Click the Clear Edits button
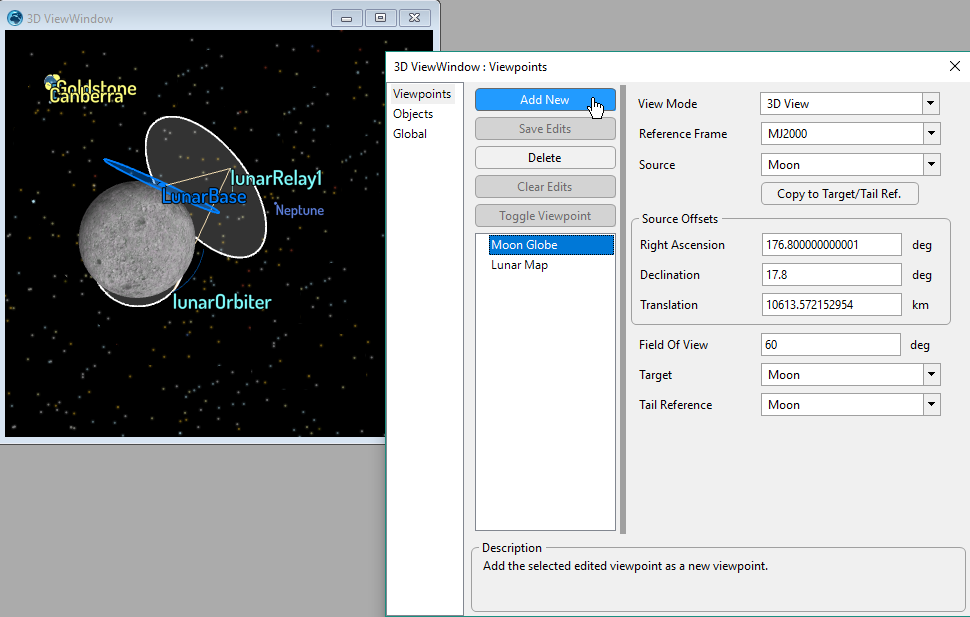This screenshot has height=617, width=970. point(545,187)
